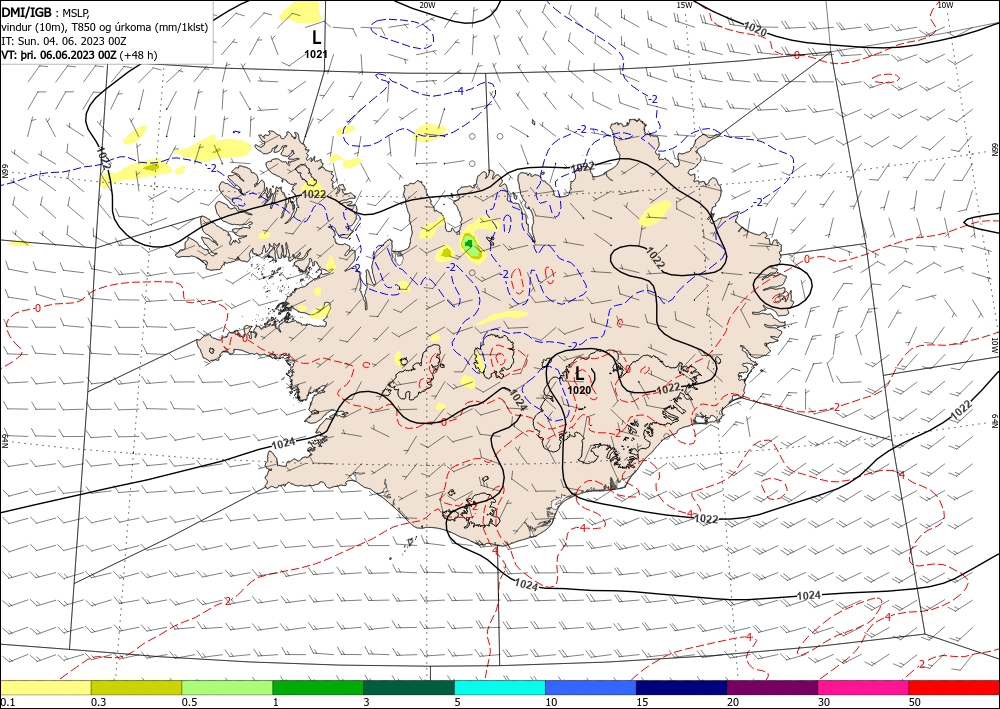This screenshot has width=1000, height=709.
Task: Select the dark green 3–5 legend swatch
Action: pos(409,687)
